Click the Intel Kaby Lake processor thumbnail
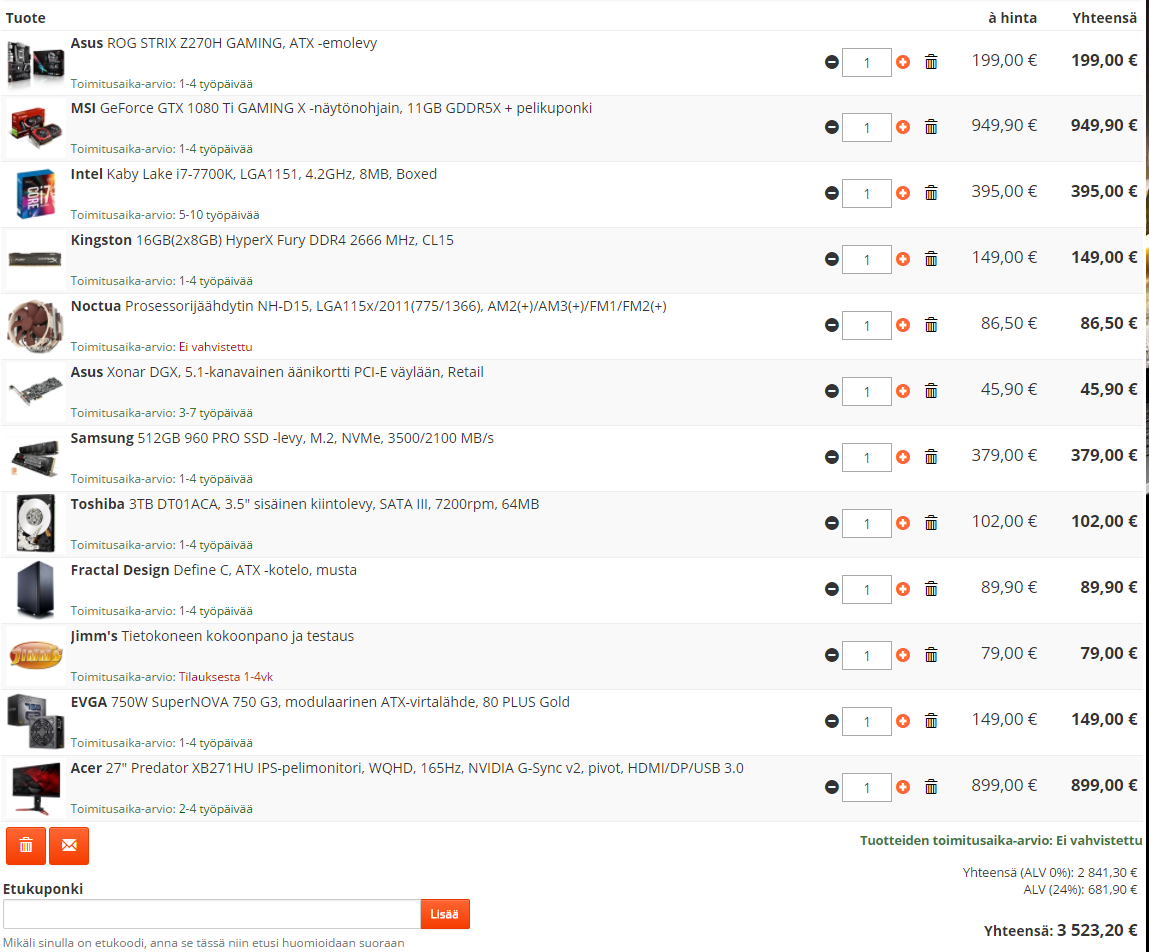The height and width of the screenshot is (952, 1149). pos(35,194)
